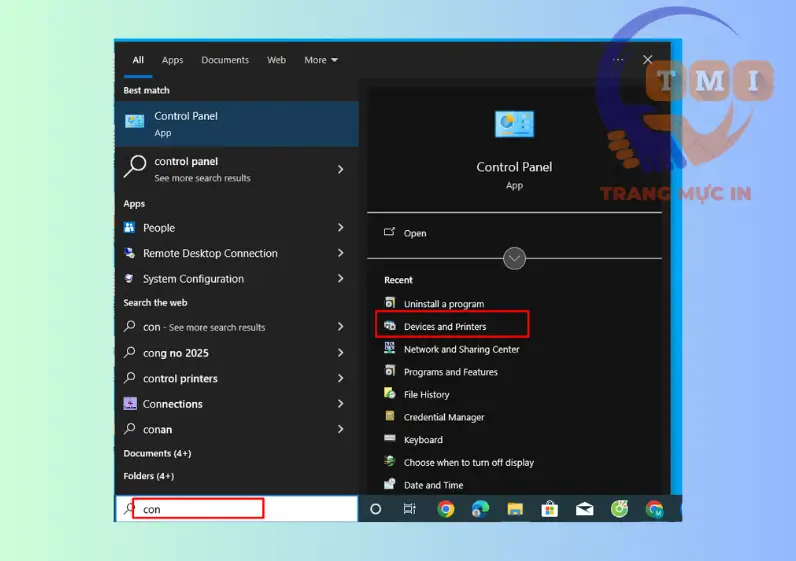Open Network and Sharing Center
Screen dimensions: 796x561
pos(461,350)
